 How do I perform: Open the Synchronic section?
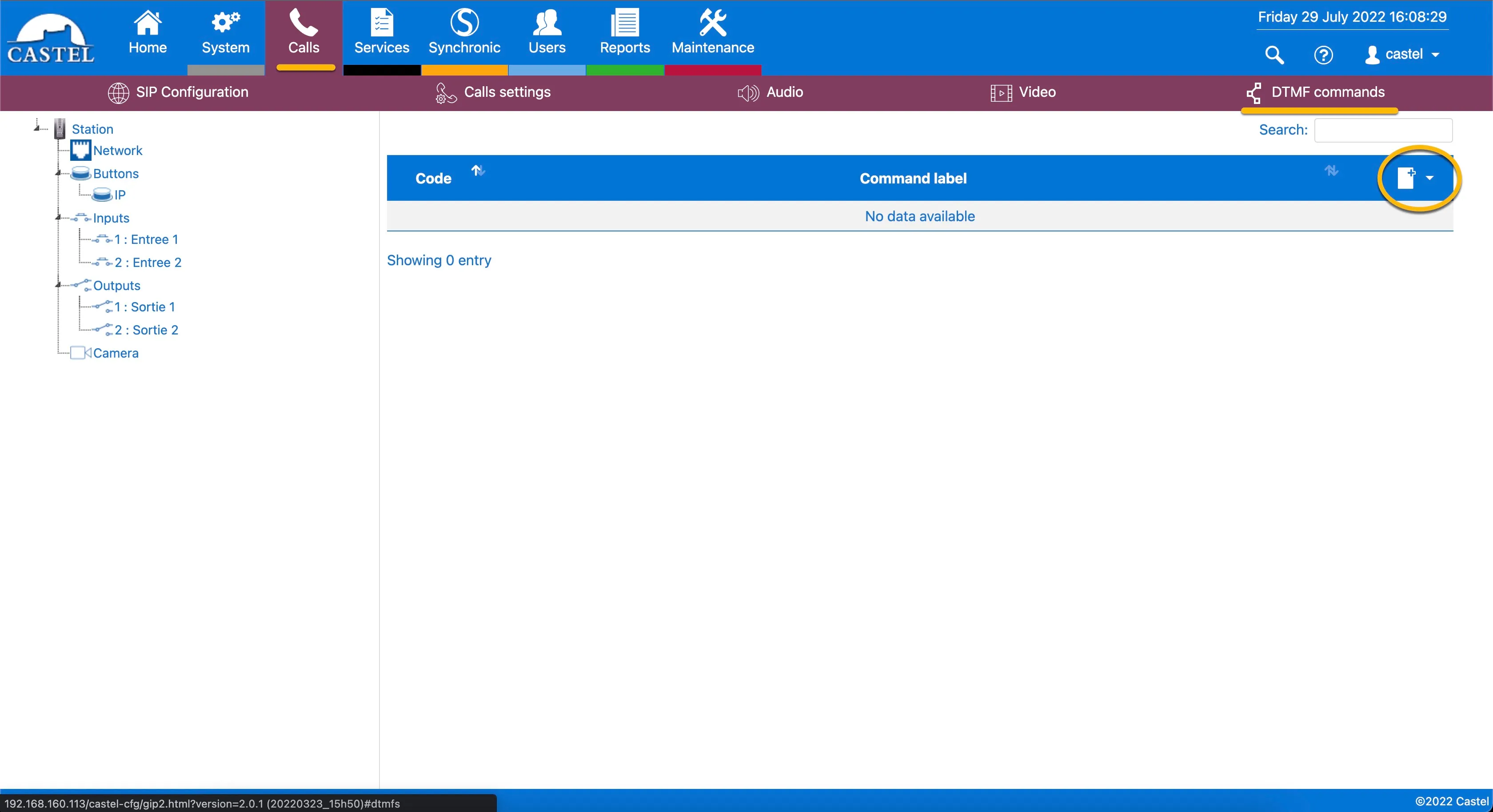(464, 32)
